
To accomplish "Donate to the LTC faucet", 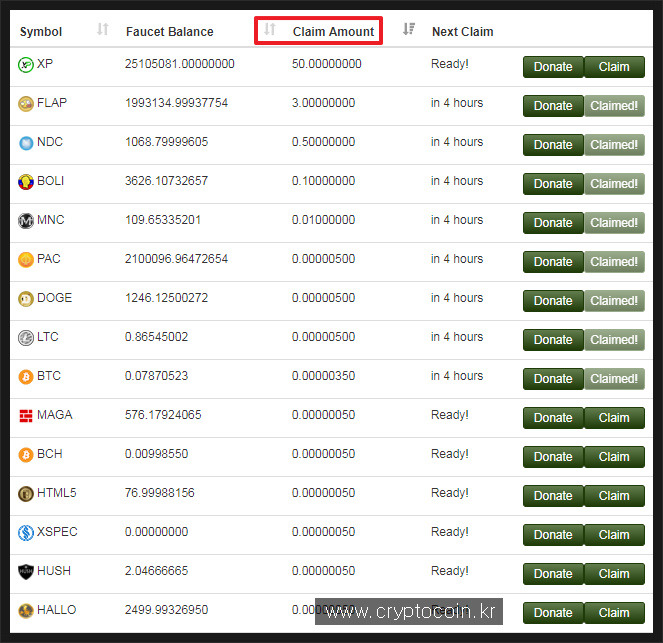I will coord(553,340).
